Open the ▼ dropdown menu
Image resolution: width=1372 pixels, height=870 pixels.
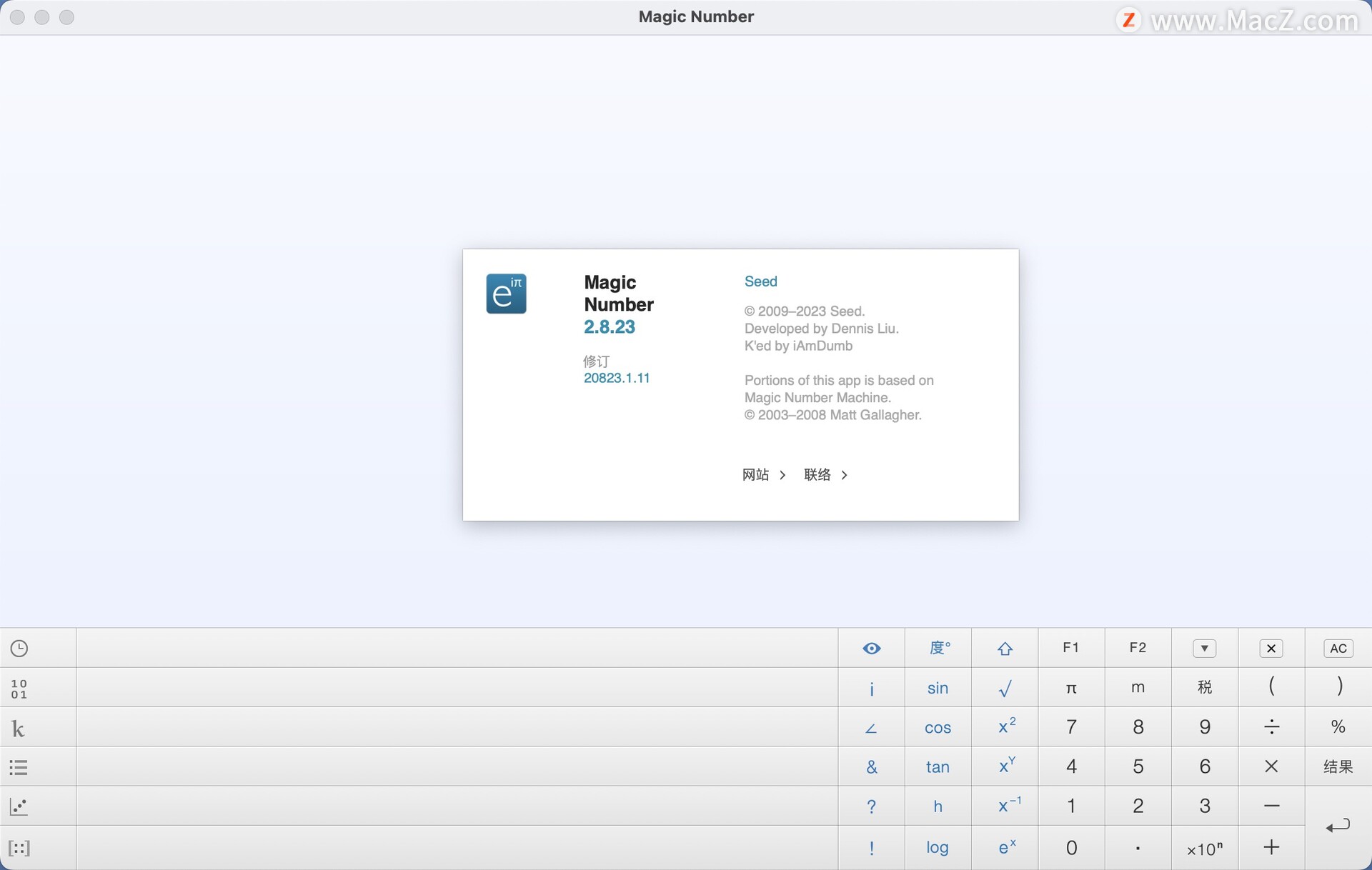(1204, 648)
